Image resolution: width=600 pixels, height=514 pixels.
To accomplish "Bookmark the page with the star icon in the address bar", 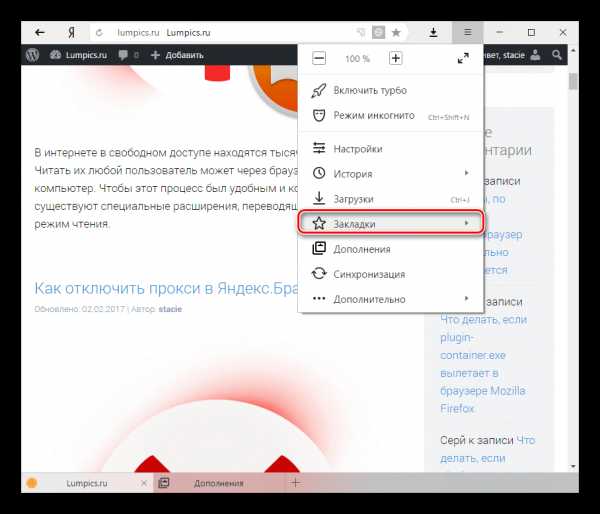I will 396,33.
